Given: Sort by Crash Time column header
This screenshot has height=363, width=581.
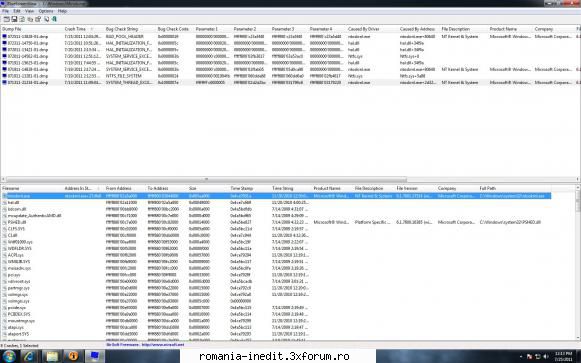Looking at the screenshot, I should click(84, 29).
